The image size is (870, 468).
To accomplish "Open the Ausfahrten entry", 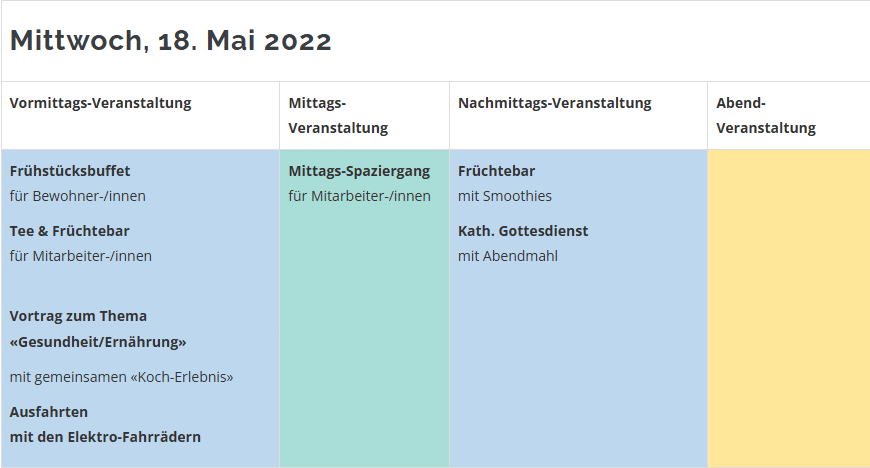I will [49, 412].
